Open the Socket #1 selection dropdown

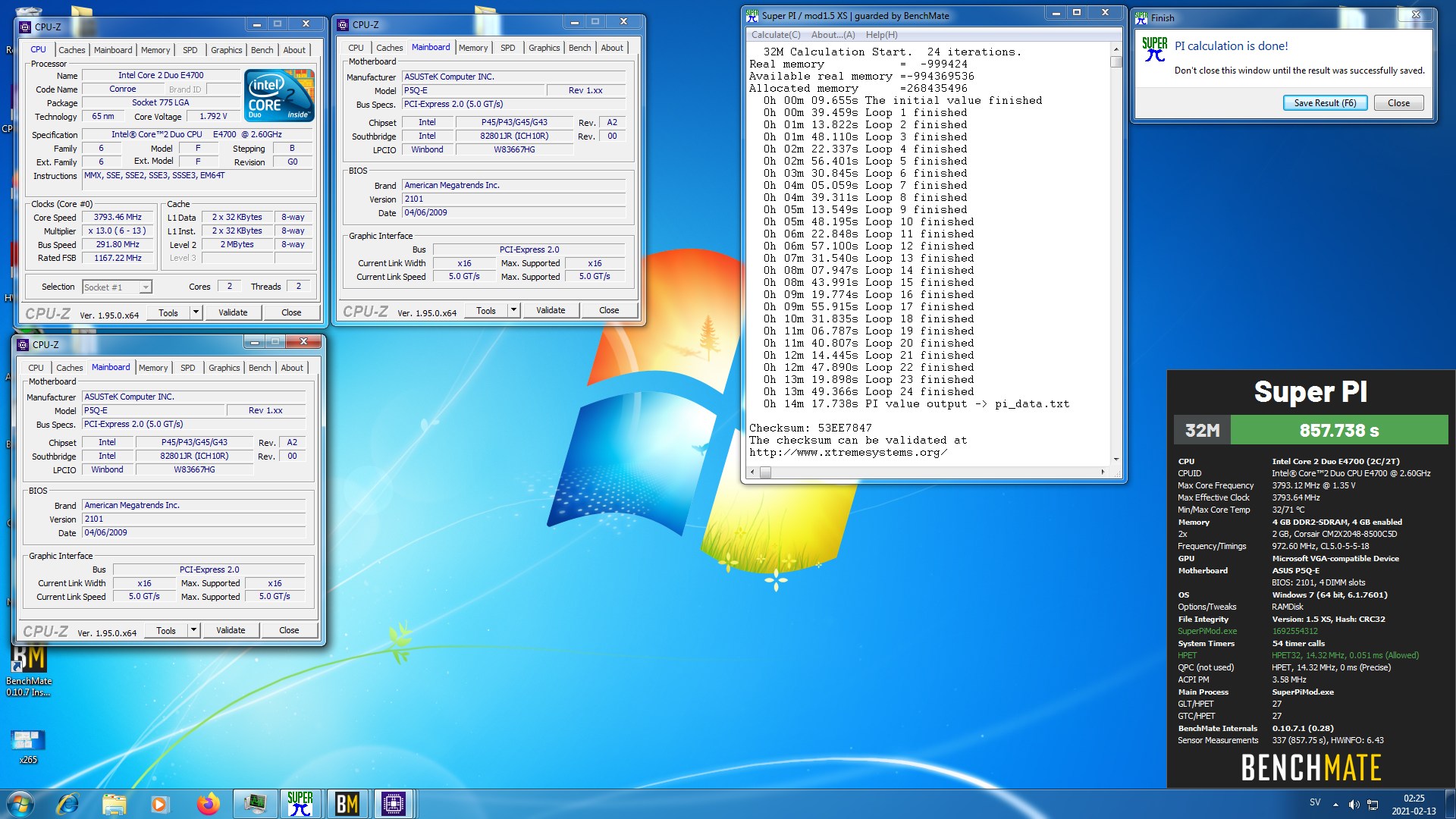(x=118, y=287)
